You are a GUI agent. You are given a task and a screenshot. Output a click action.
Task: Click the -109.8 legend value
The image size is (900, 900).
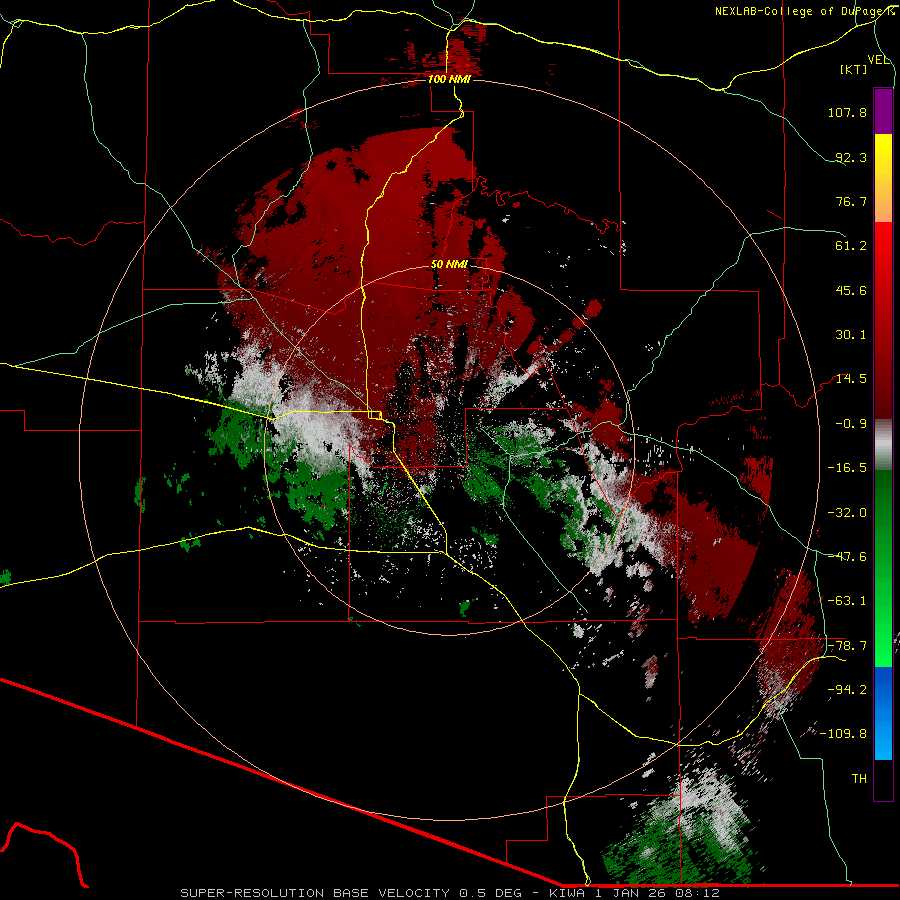[843, 734]
